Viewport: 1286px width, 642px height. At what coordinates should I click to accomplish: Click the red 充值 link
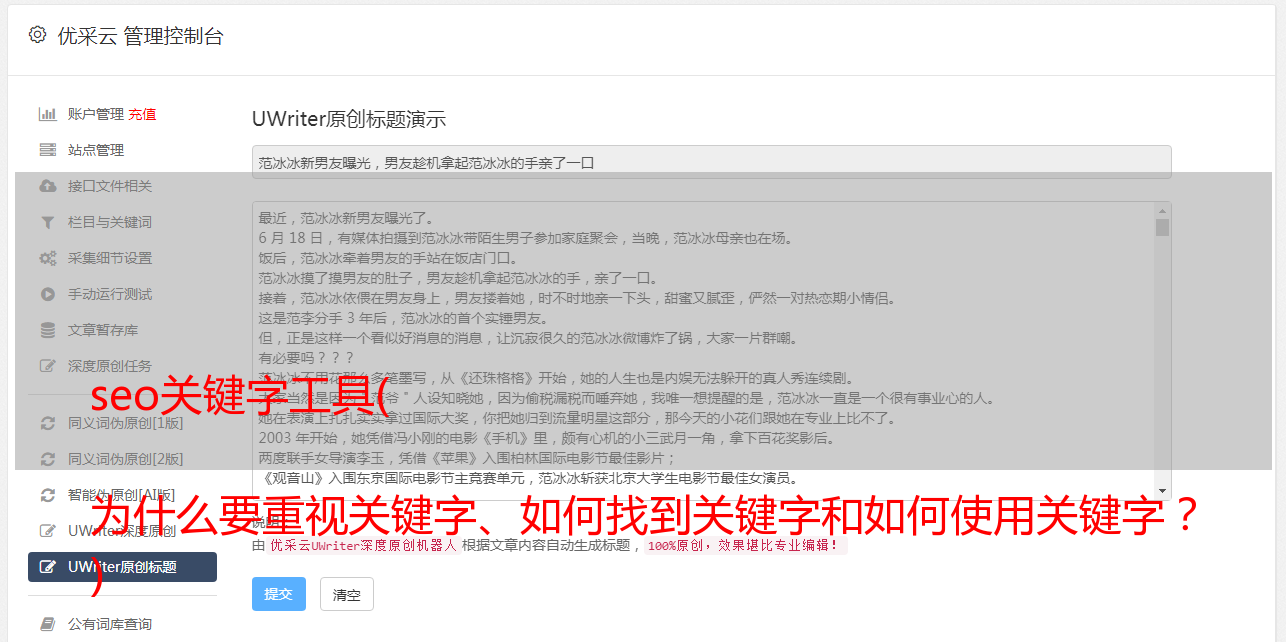tap(142, 114)
